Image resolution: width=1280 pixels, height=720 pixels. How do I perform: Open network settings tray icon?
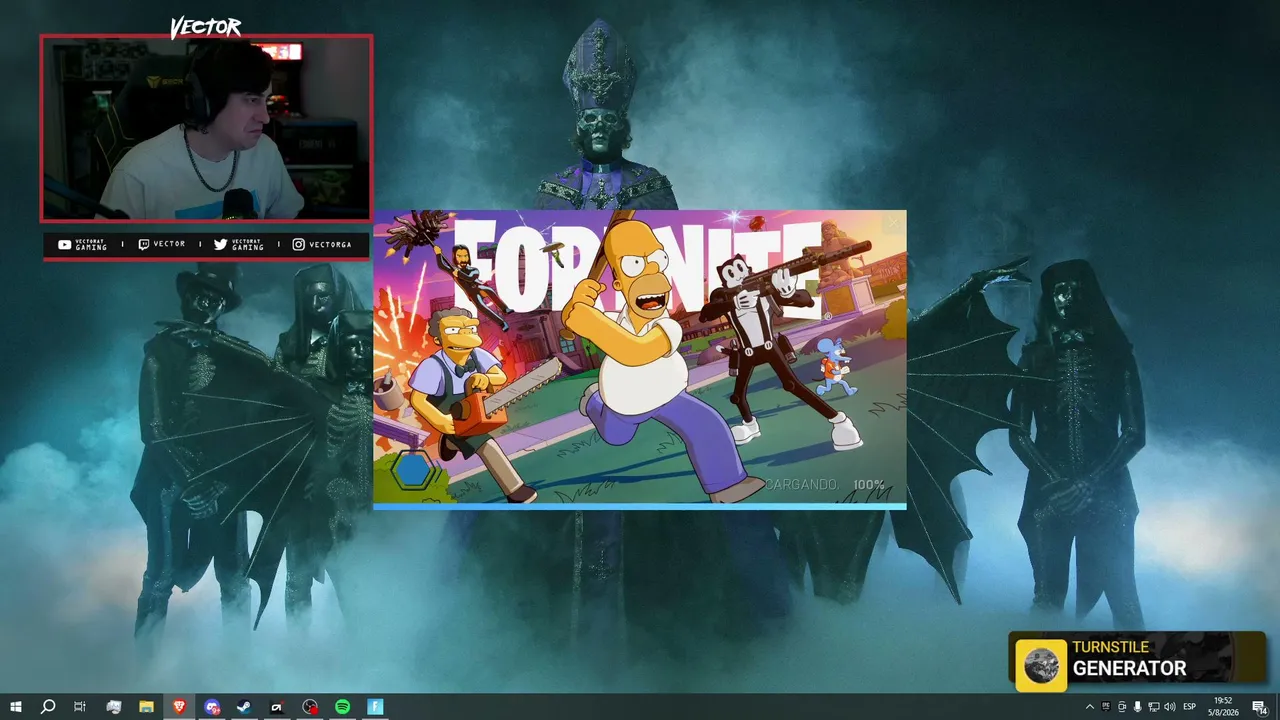(1154, 707)
